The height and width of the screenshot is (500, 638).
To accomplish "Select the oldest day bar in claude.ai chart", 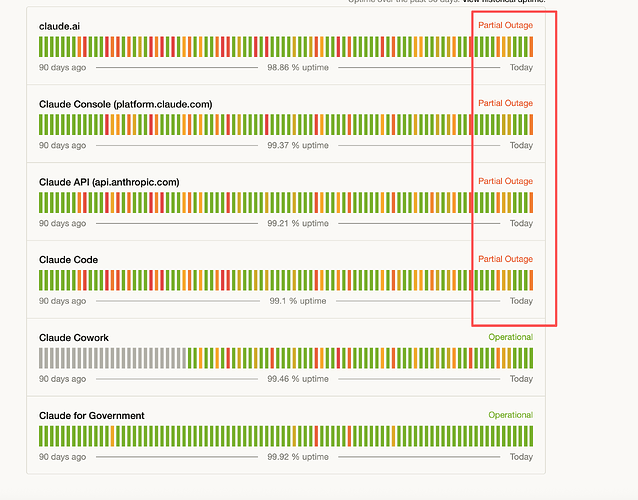I will [x=41, y=47].
